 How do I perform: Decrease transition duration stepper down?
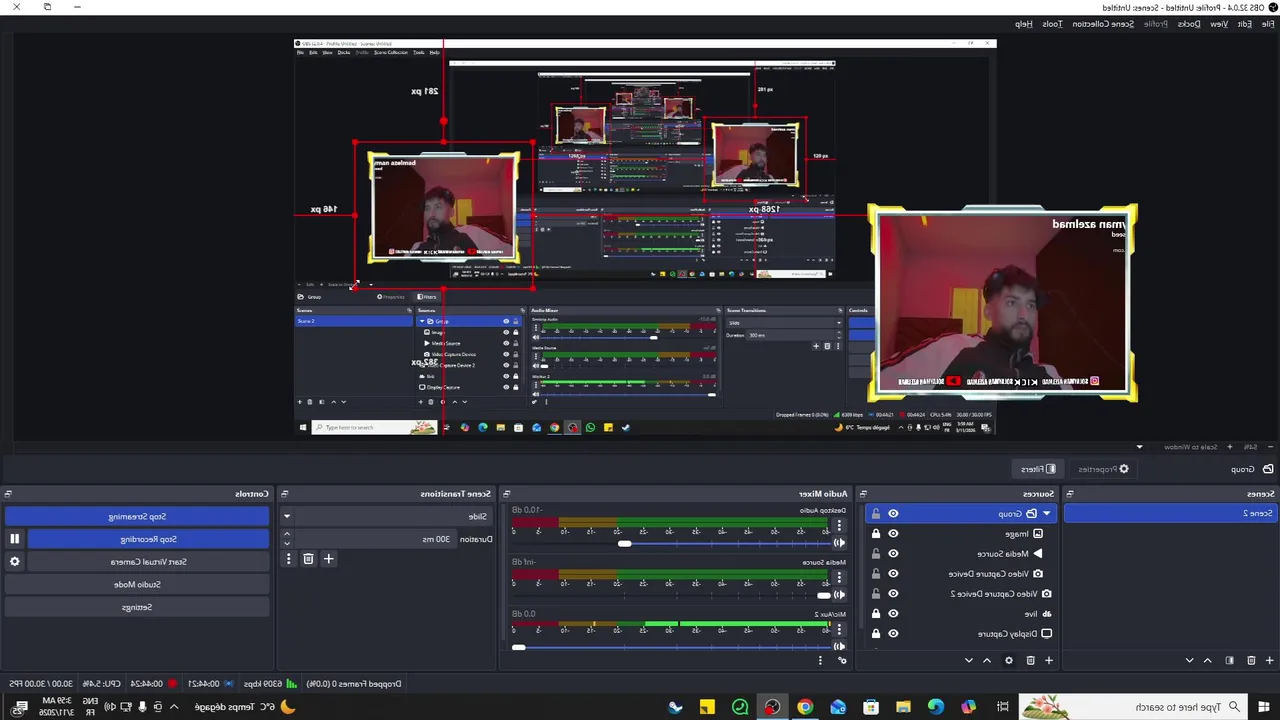click(287, 543)
